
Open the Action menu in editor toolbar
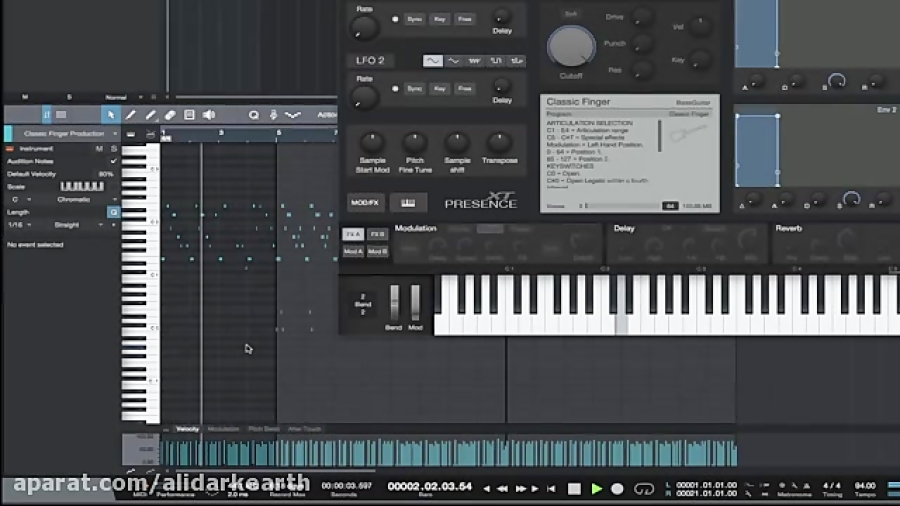tap(326, 115)
